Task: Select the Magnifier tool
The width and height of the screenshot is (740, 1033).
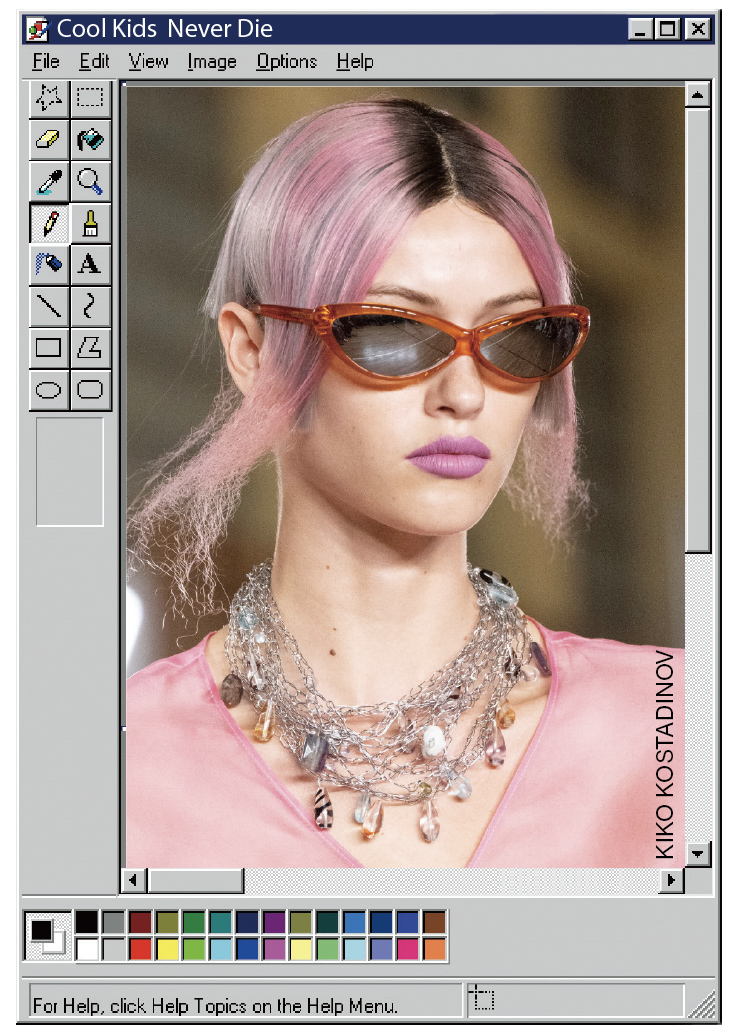Action: pyautogui.click(x=91, y=181)
